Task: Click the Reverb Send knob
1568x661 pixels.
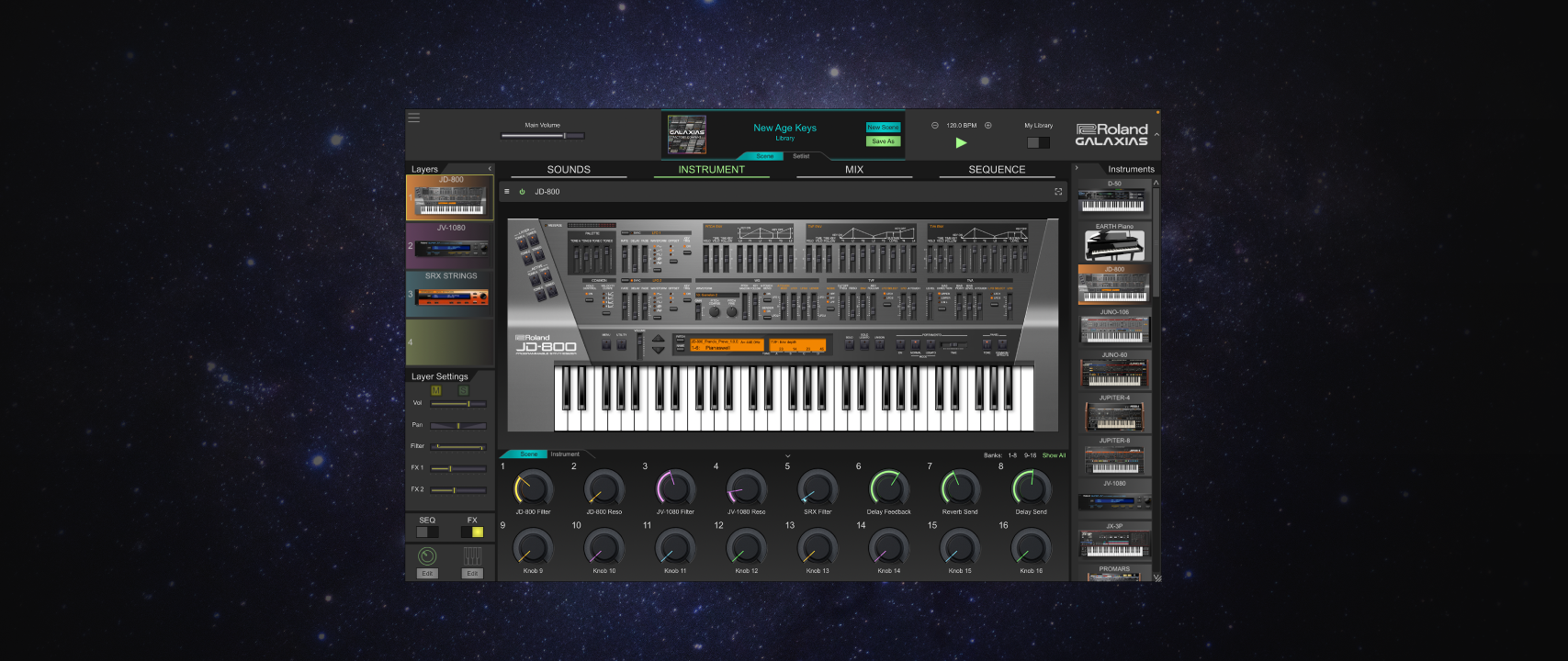Action: (960, 488)
